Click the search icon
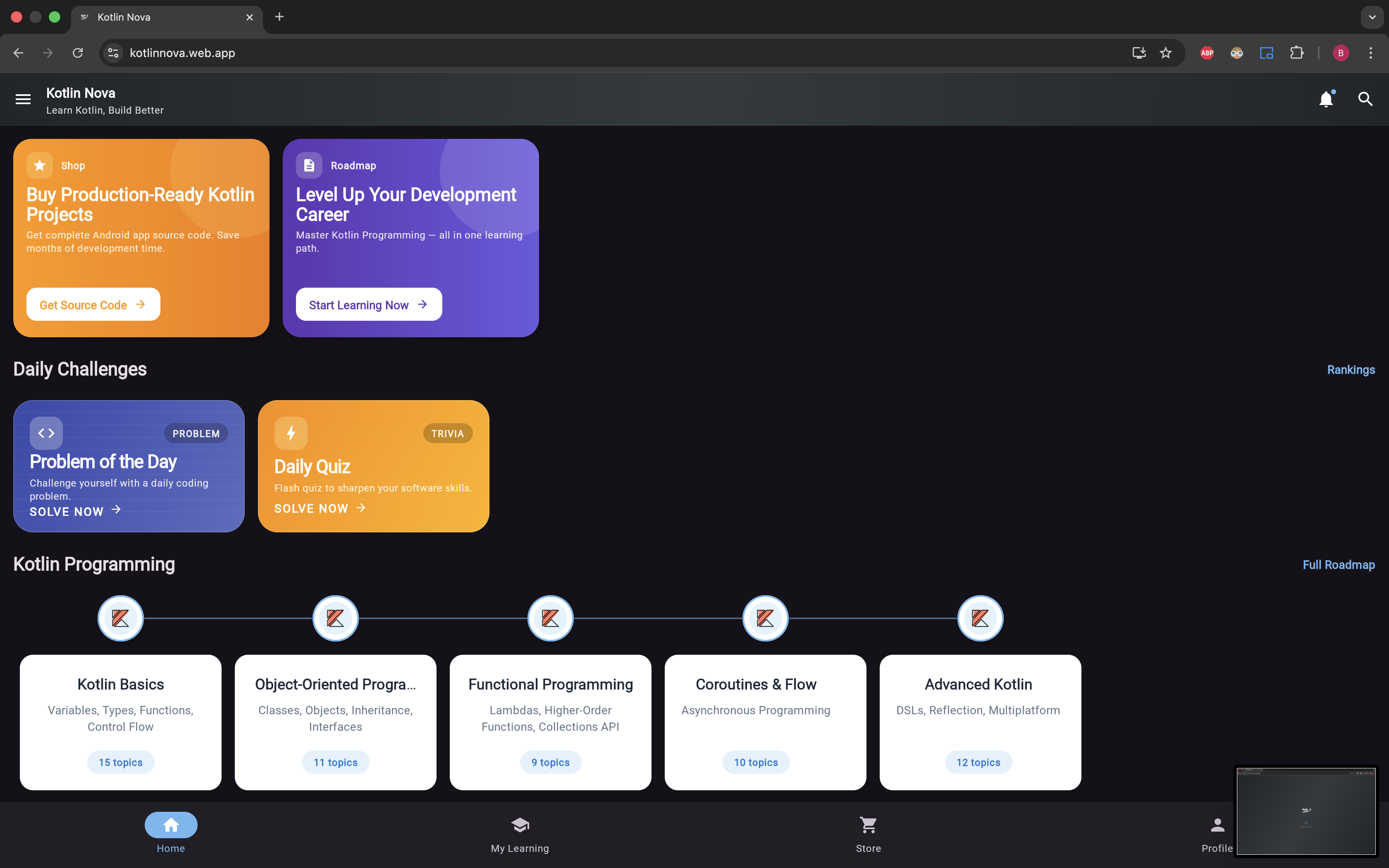1389x868 pixels. pos(1366,99)
